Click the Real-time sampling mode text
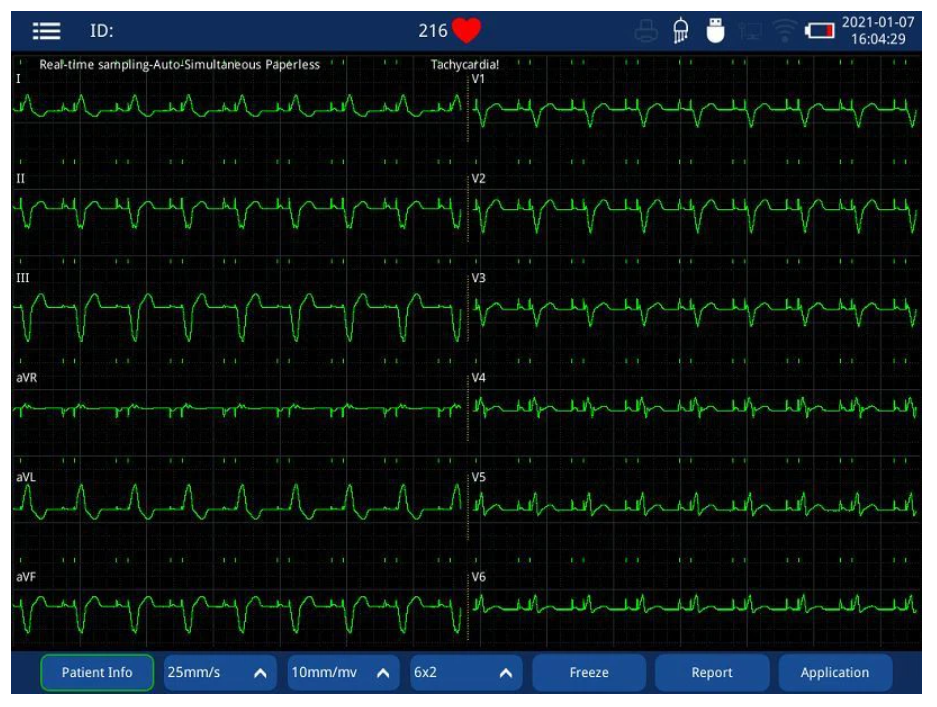 (x=179, y=65)
